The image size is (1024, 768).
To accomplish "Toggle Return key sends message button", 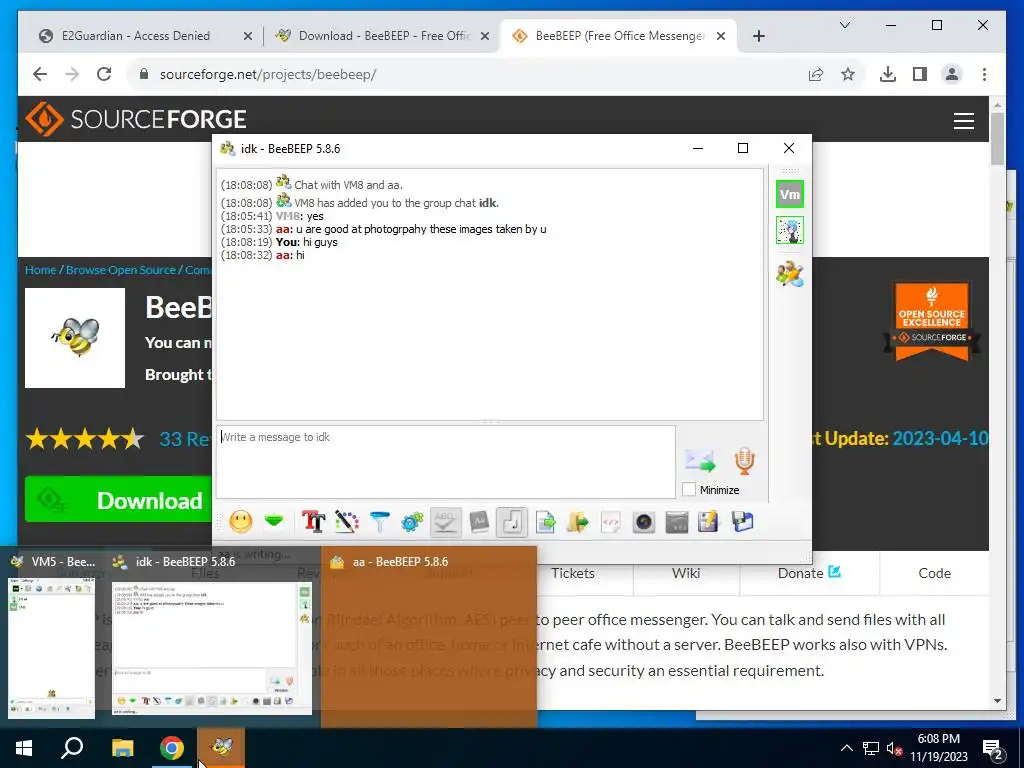I will click(512, 522).
